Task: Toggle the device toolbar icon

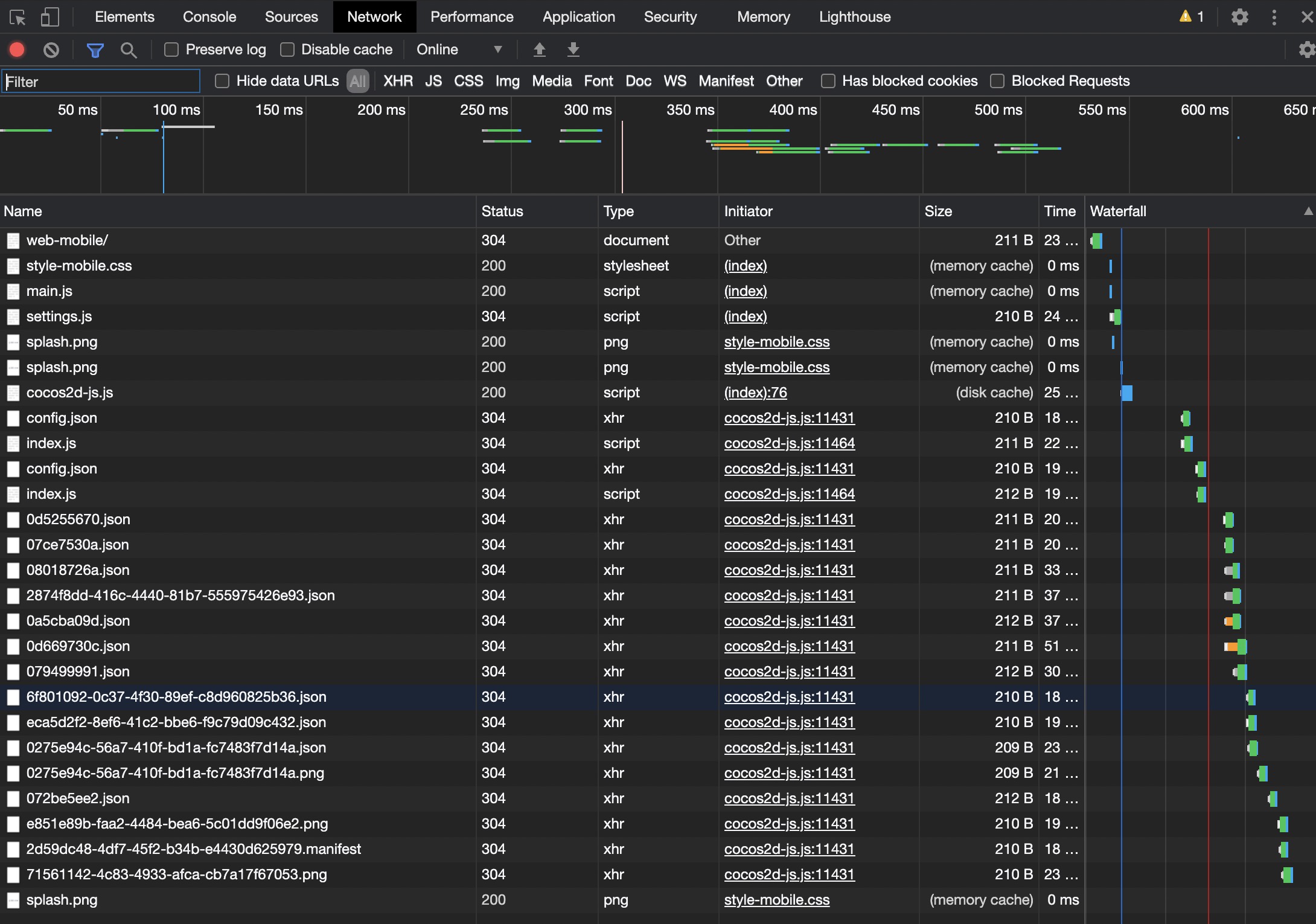Action: (50, 17)
